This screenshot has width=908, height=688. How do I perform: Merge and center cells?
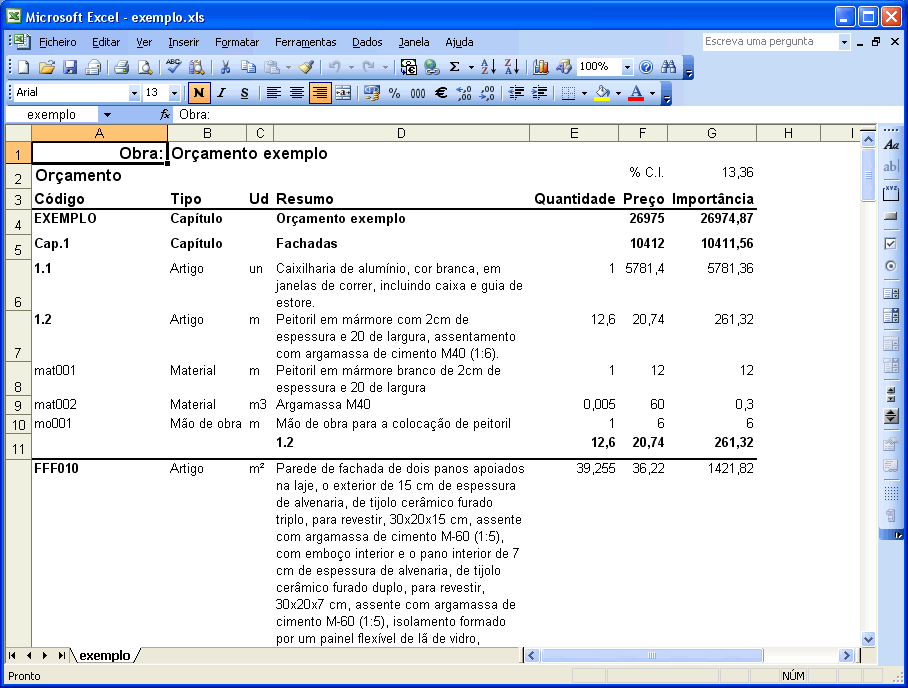coord(343,93)
